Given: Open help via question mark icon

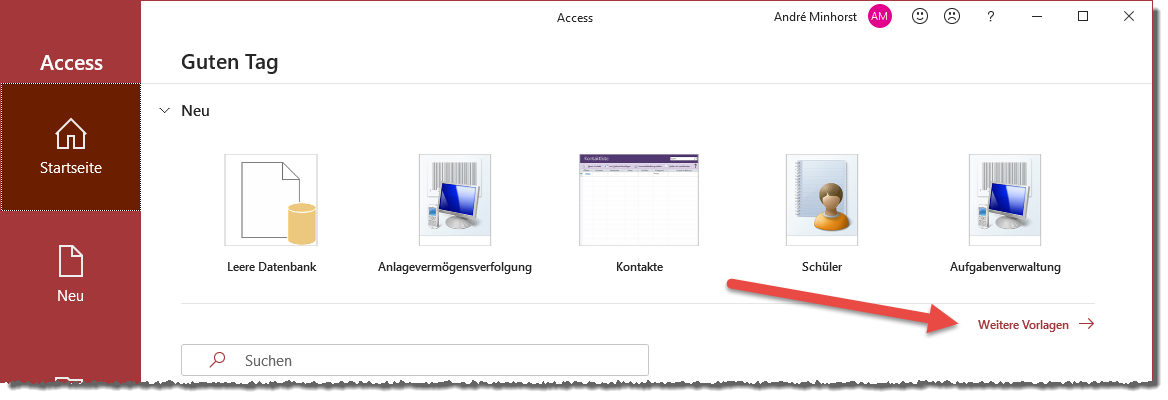Looking at the screenshot, I should (990, 16).
